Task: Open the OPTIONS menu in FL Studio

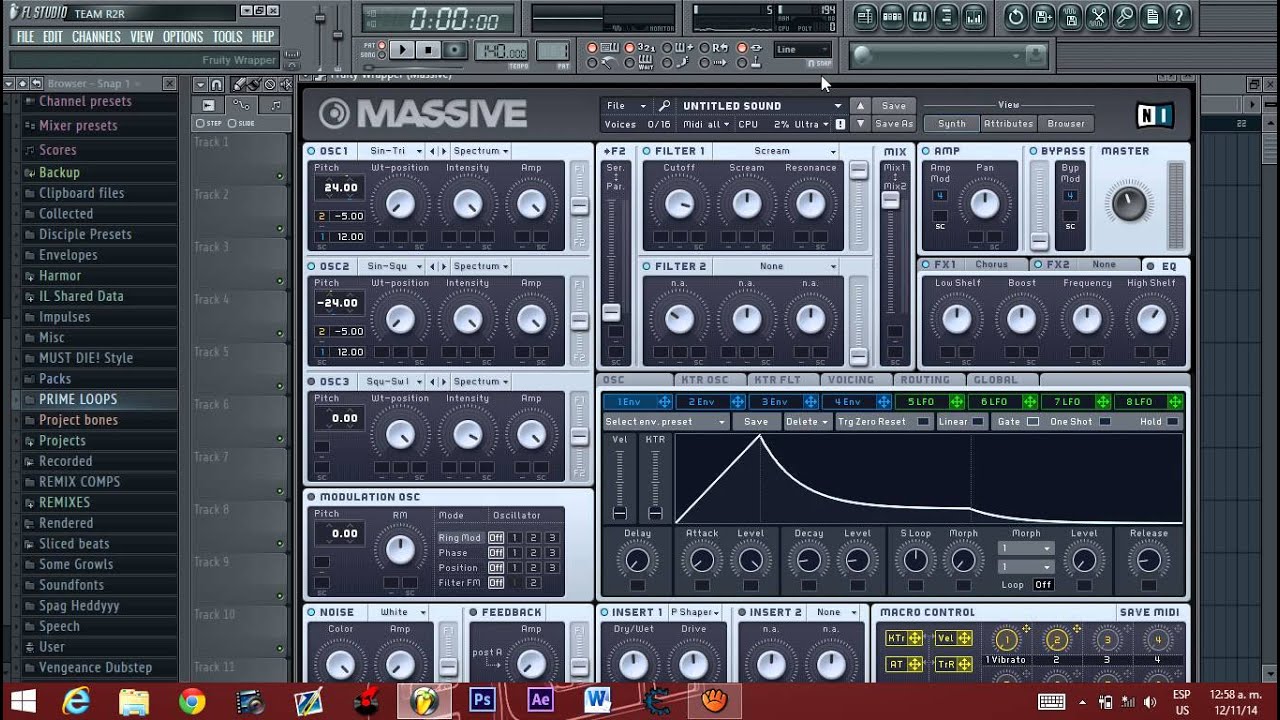Action: coord(183,37)
